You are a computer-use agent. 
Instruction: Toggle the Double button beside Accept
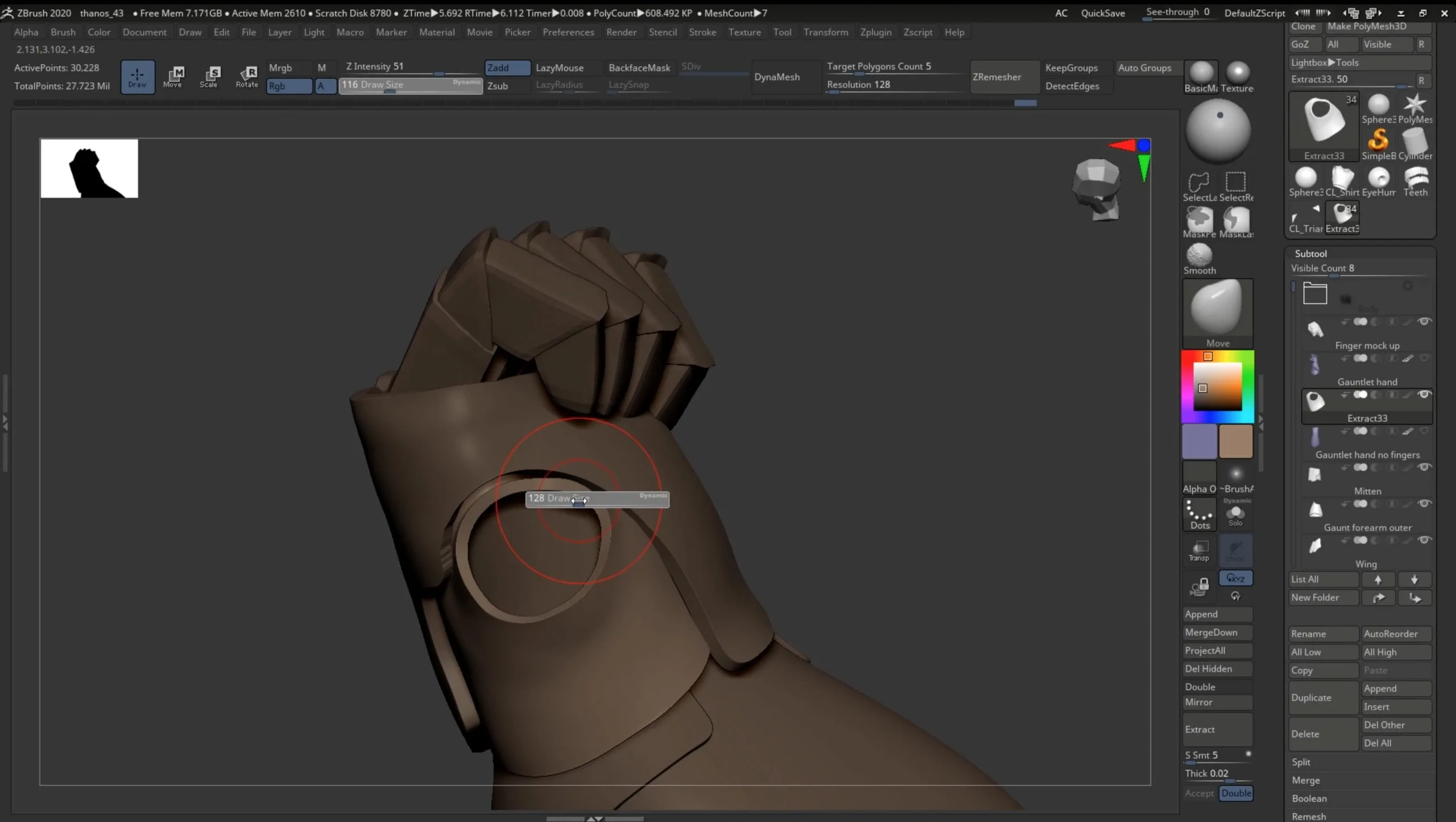(1236, 793)
